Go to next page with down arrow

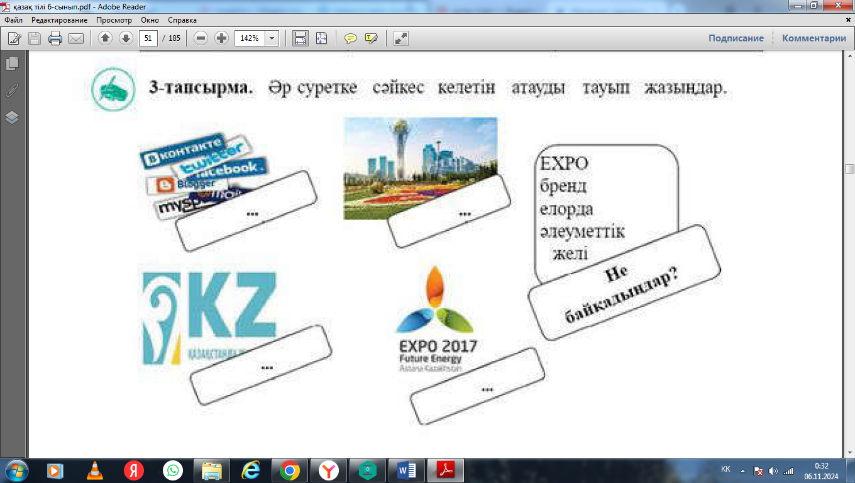click(126, 38)
